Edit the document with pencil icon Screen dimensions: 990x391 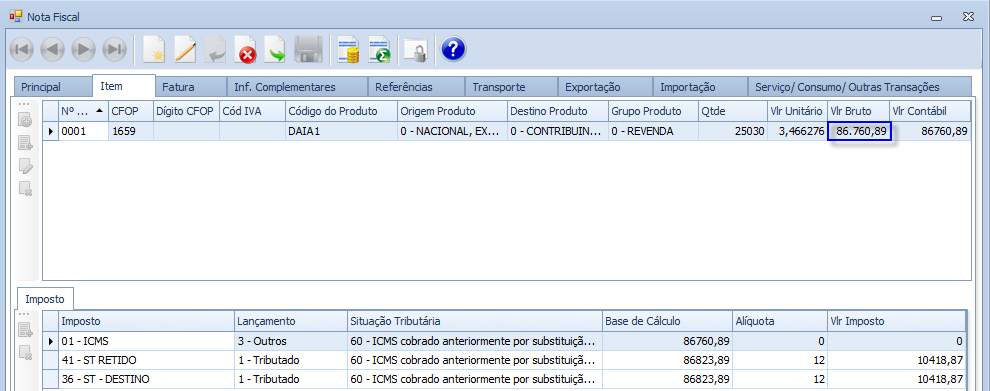pos(184,49)
